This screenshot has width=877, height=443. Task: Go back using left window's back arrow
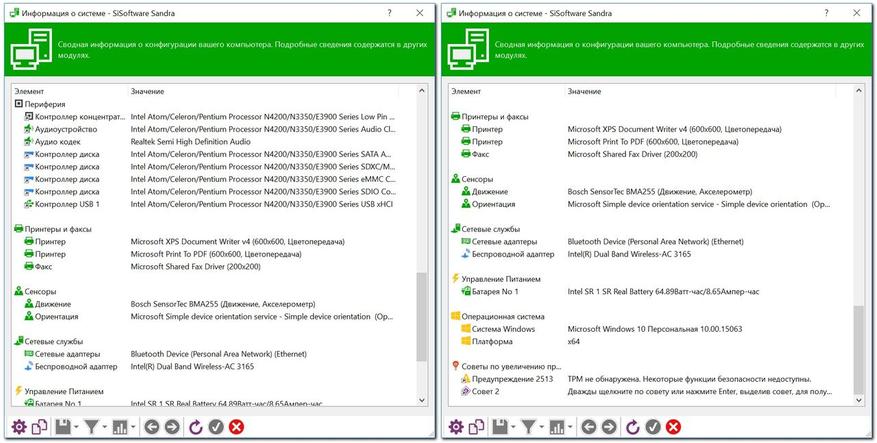(152, 427)
